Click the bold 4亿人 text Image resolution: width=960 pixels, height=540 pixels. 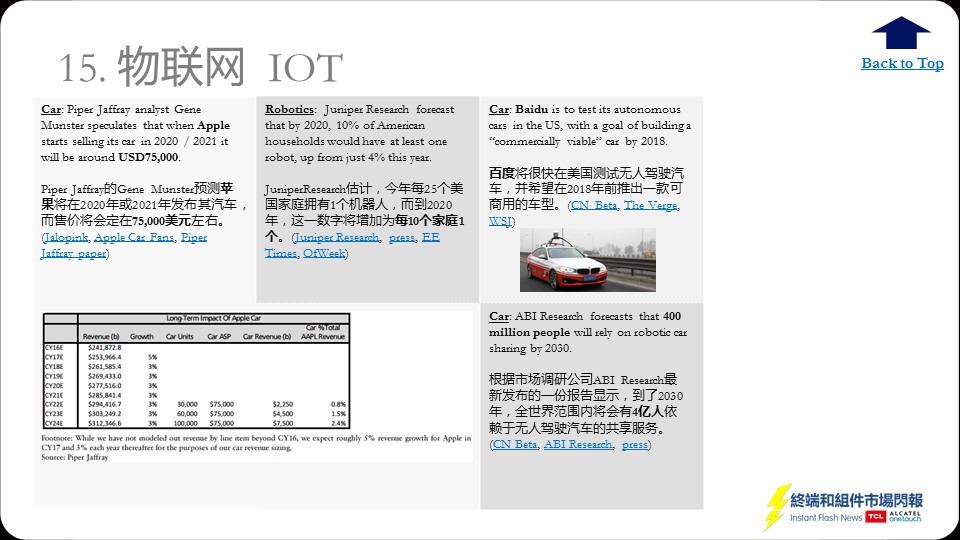(x=648, y=412)
